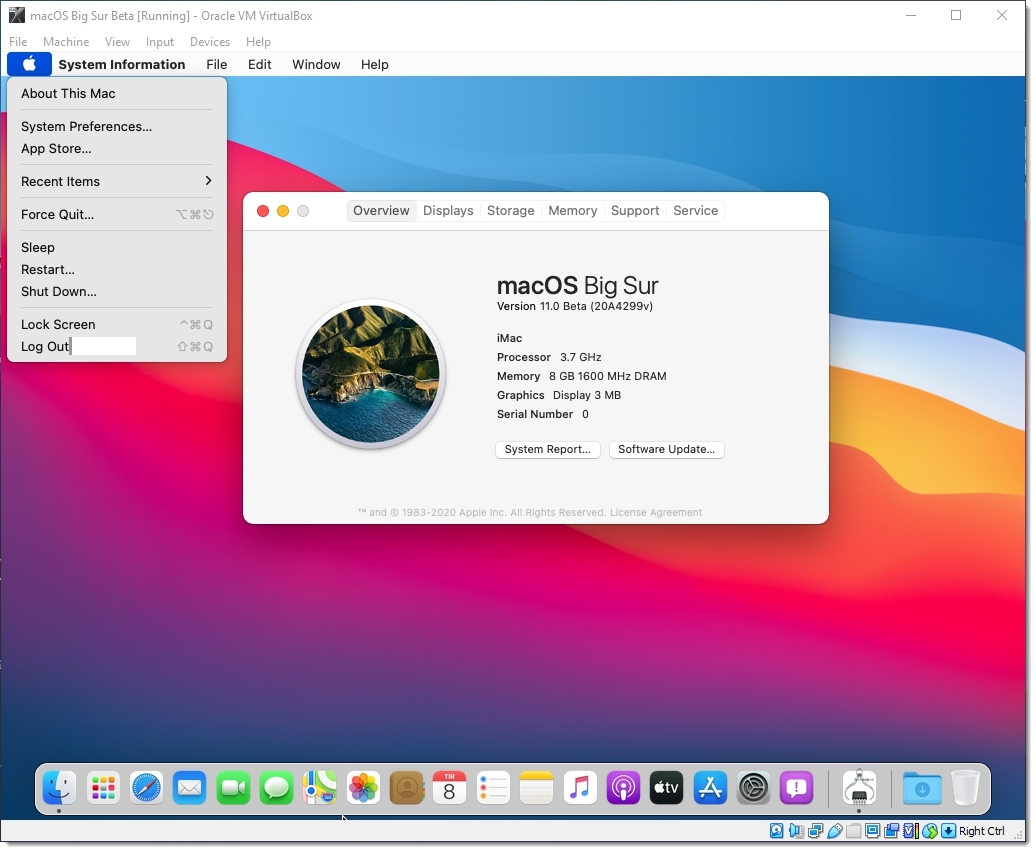Launch the Messages app
Image resolution: width=1036 pixels, height=852 pixels.
click(276, 788)
